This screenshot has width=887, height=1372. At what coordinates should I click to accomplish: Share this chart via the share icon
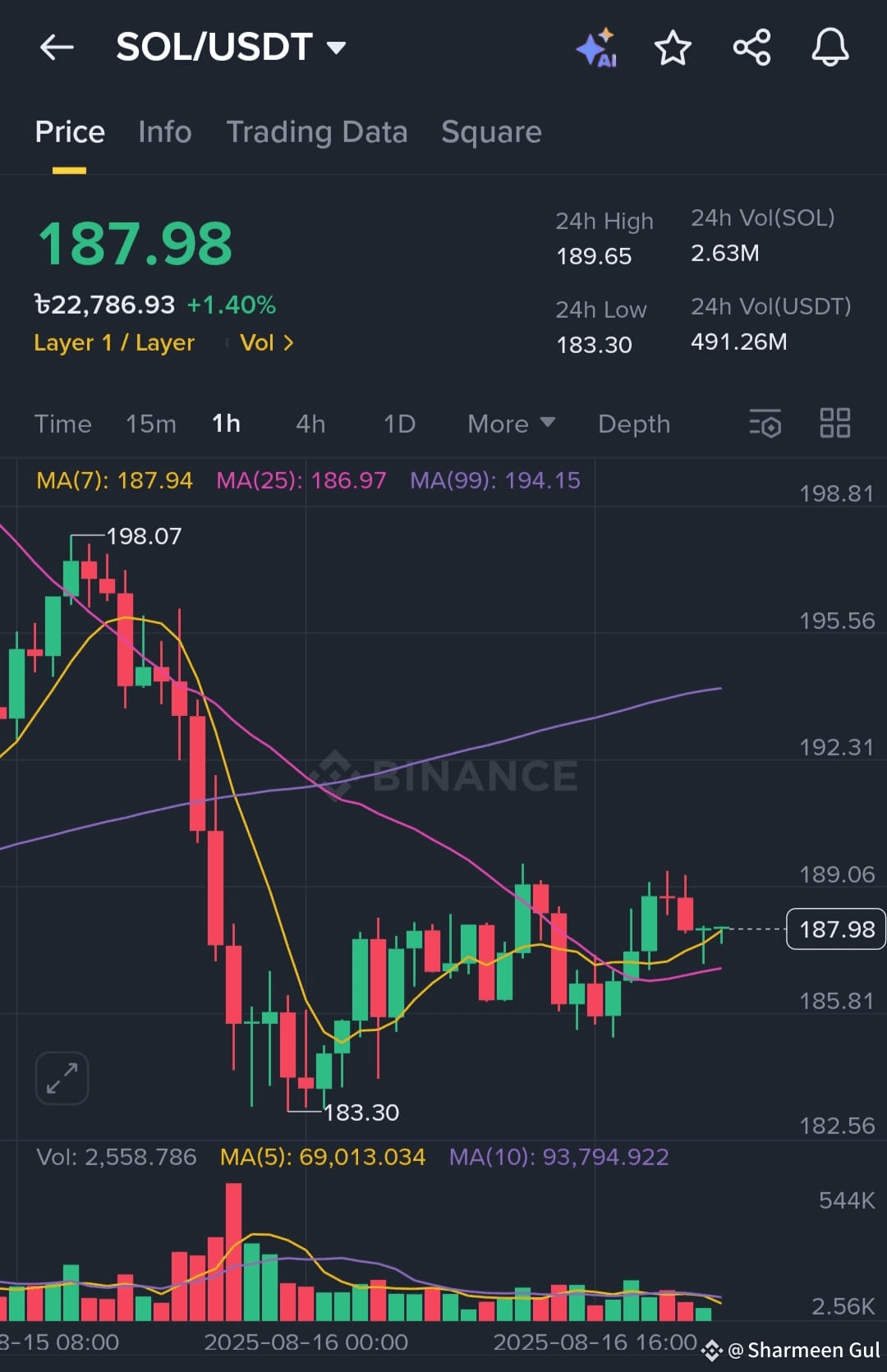tap(751, 47)
